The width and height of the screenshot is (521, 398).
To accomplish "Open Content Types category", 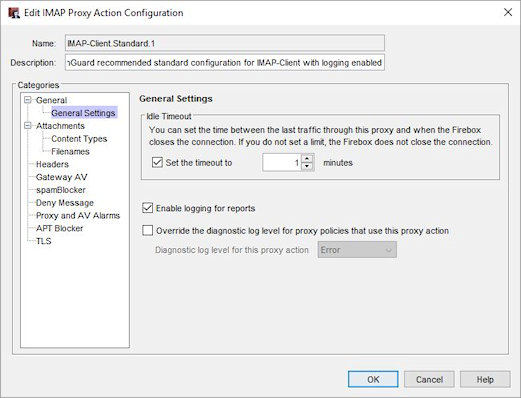I will (79, 139).
